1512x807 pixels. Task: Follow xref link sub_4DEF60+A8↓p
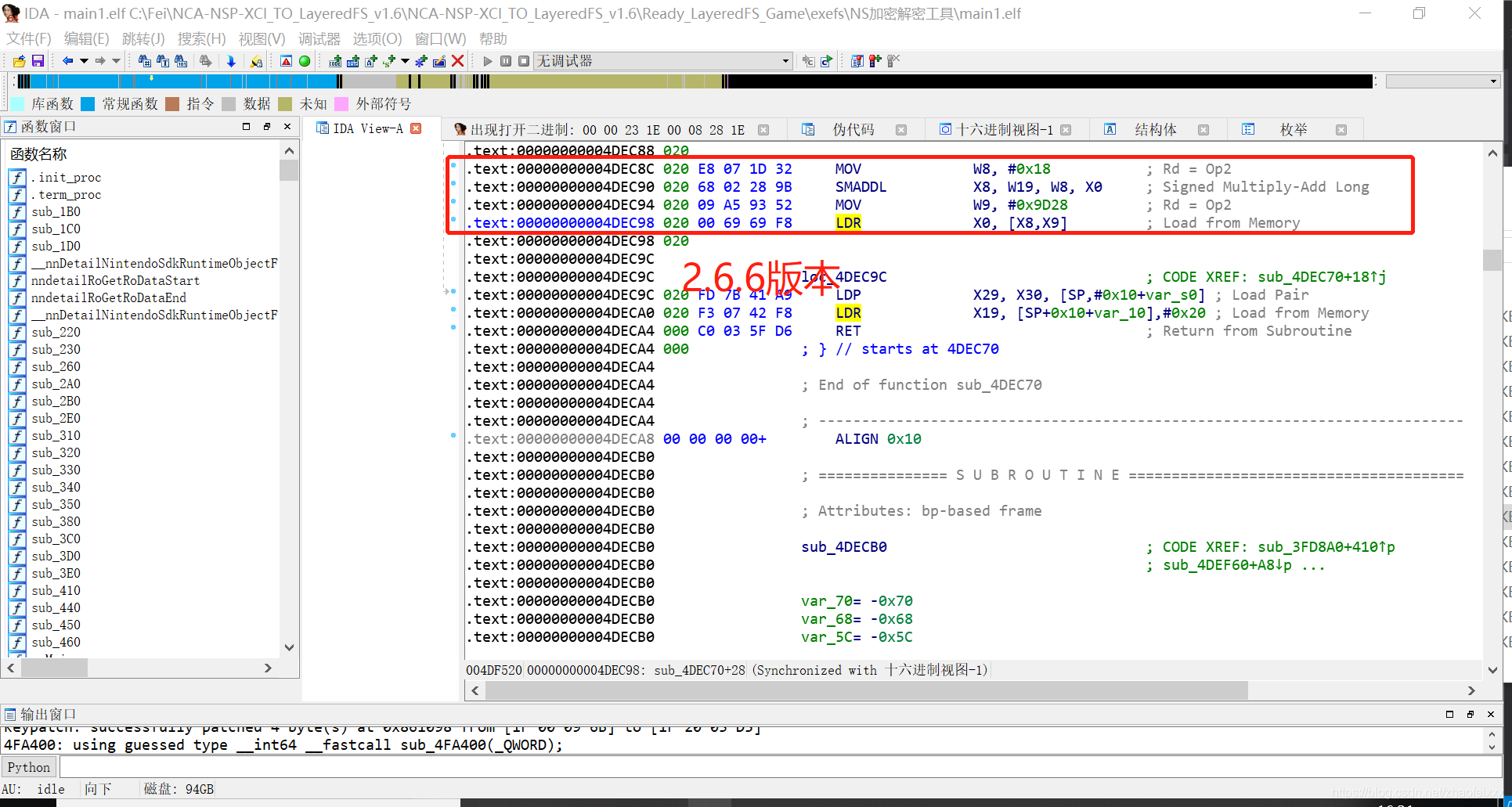[x=1227, y=565]
